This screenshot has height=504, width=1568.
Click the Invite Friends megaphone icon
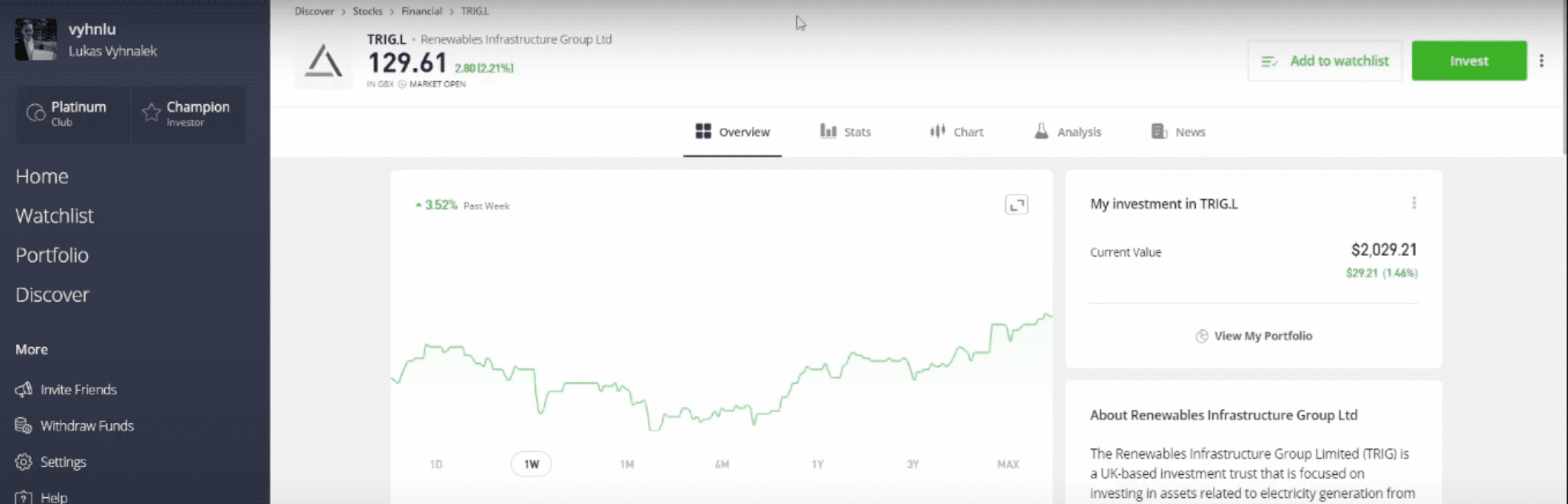pos(24,390)
